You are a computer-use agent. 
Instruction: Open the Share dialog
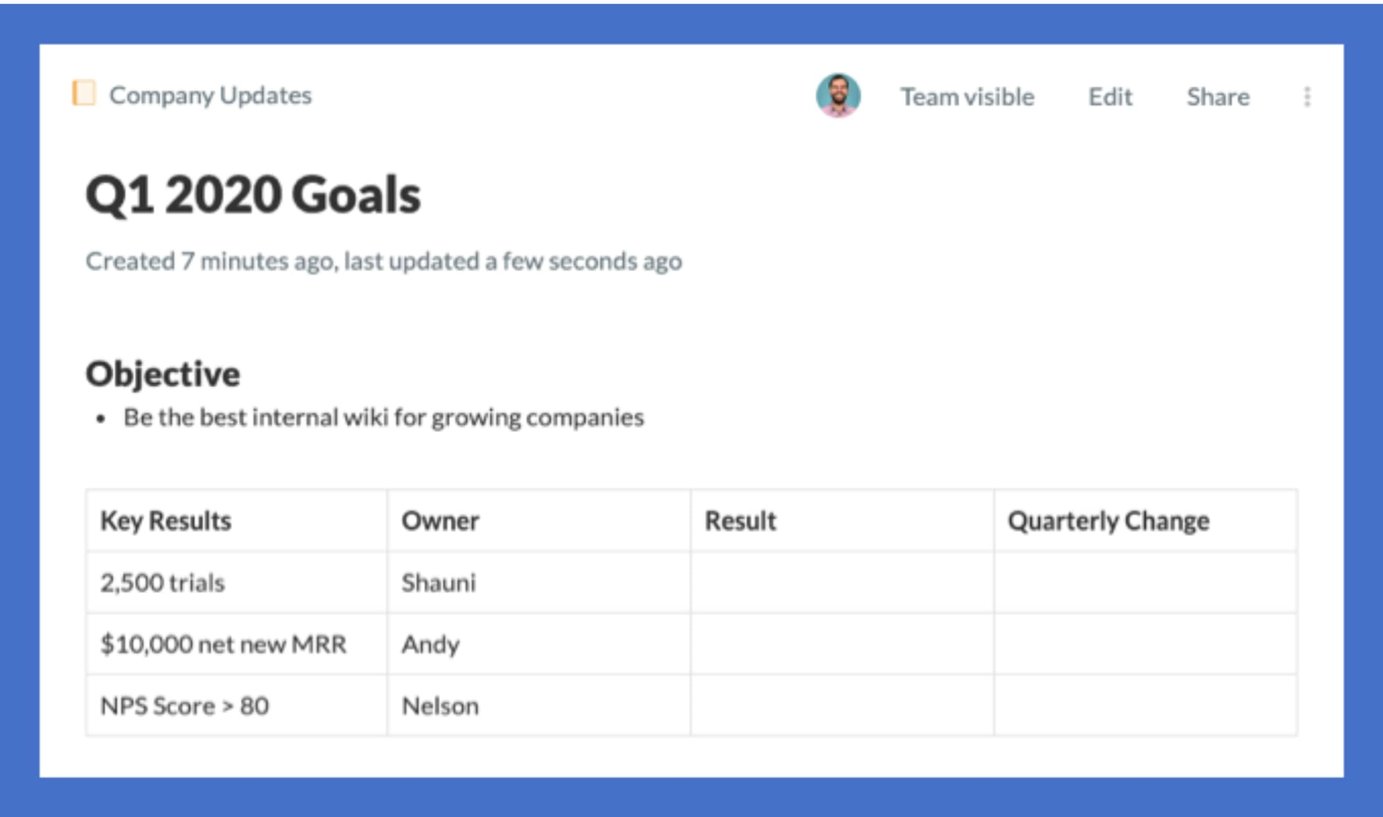(1218, 97)
